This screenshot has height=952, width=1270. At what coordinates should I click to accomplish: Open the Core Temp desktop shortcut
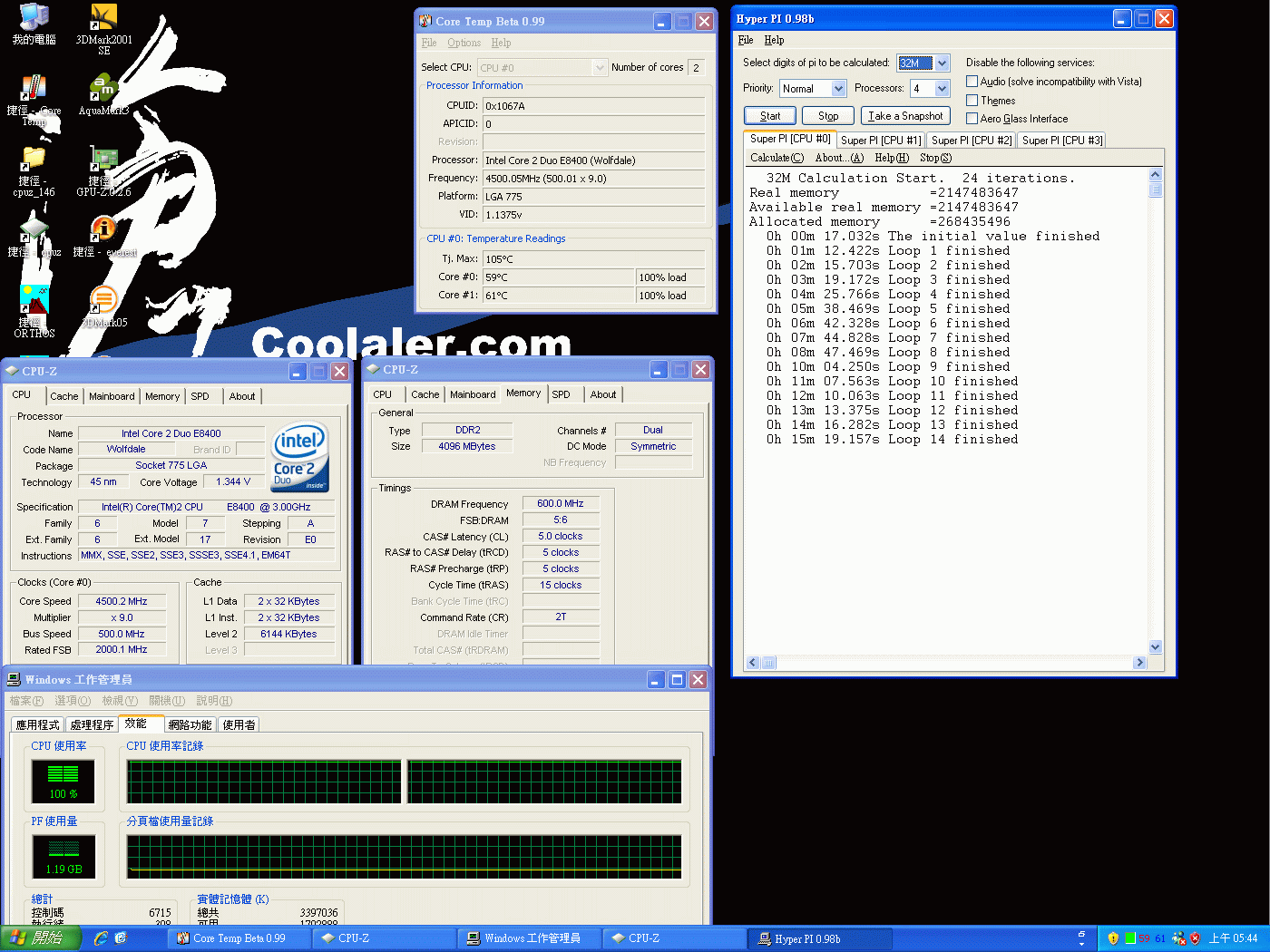[x=34, y=100]
